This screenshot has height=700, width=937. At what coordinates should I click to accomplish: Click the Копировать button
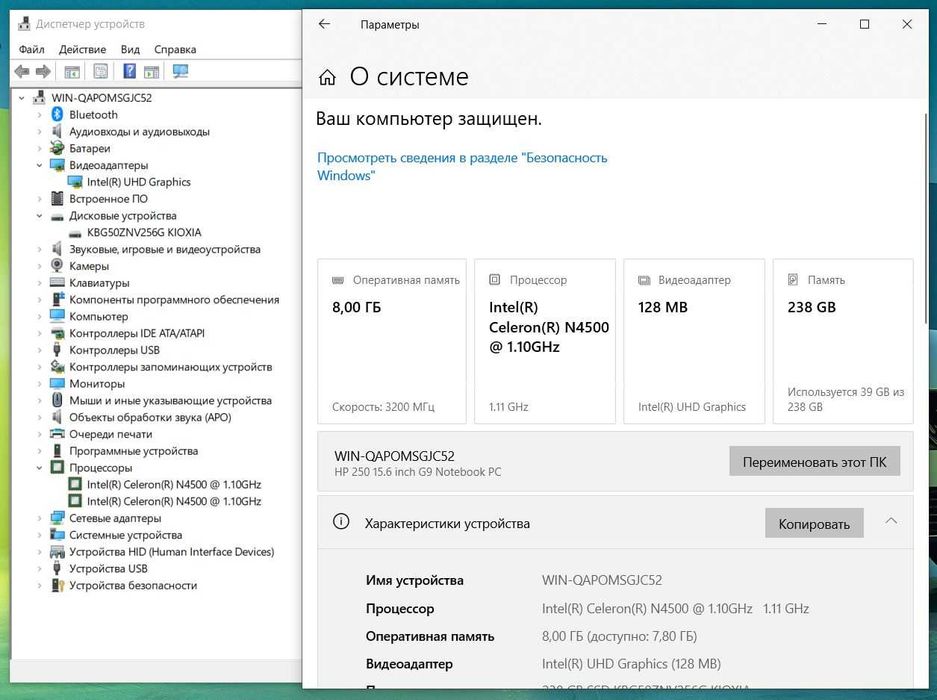pos(814,524)
